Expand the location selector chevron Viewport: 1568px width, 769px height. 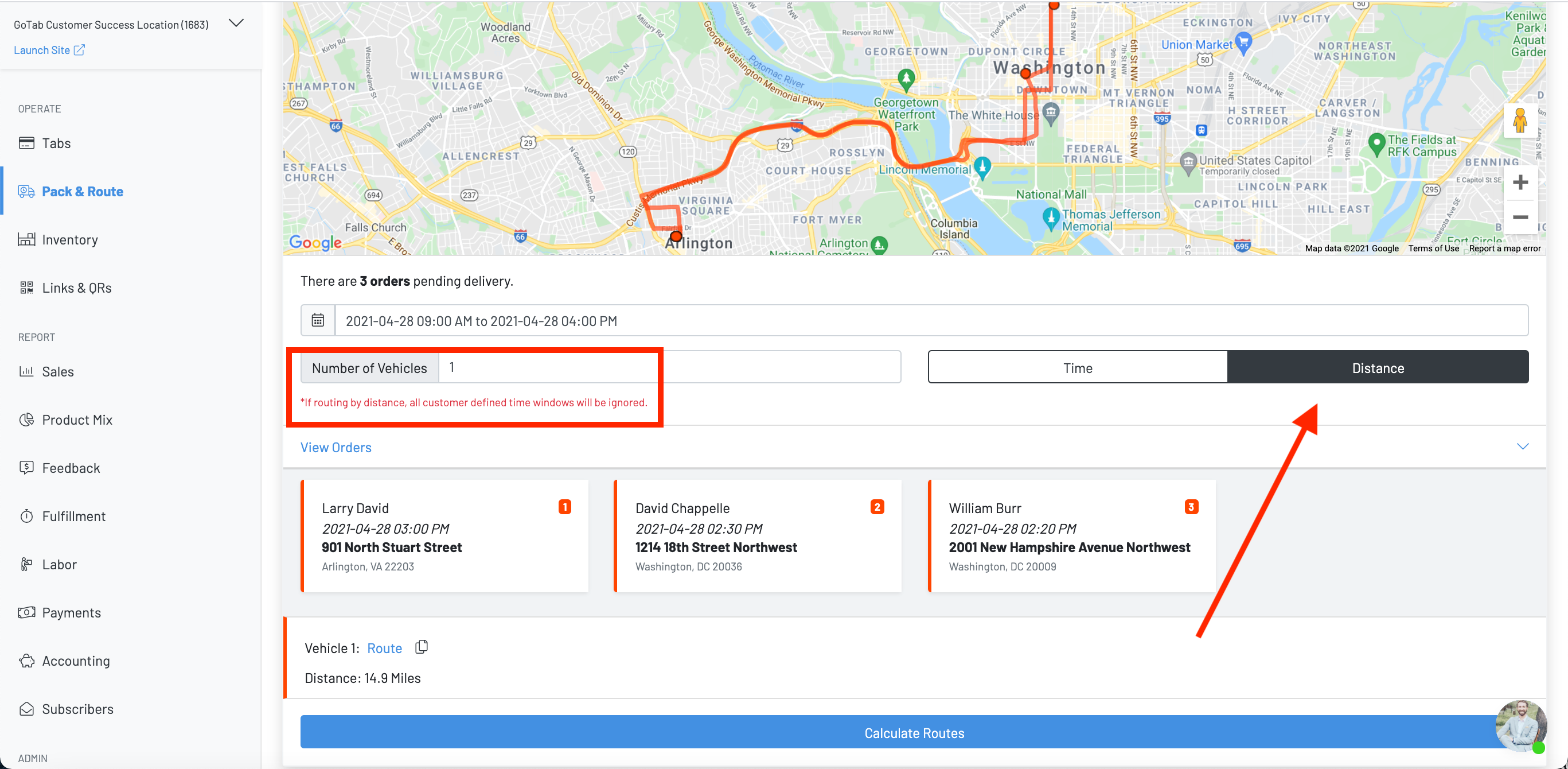(236, 23)
